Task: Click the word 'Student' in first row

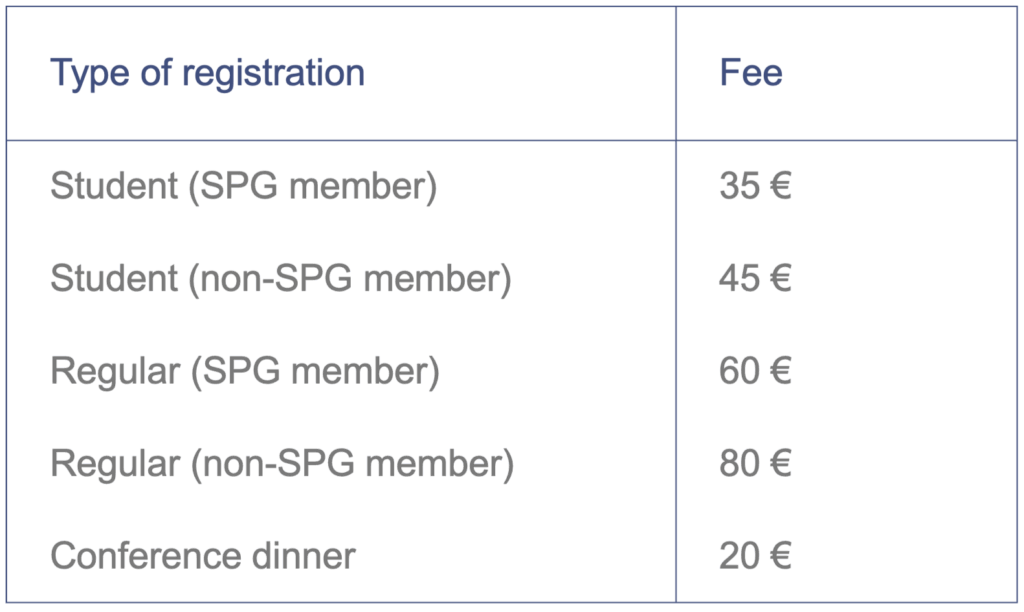Action: 114,185
